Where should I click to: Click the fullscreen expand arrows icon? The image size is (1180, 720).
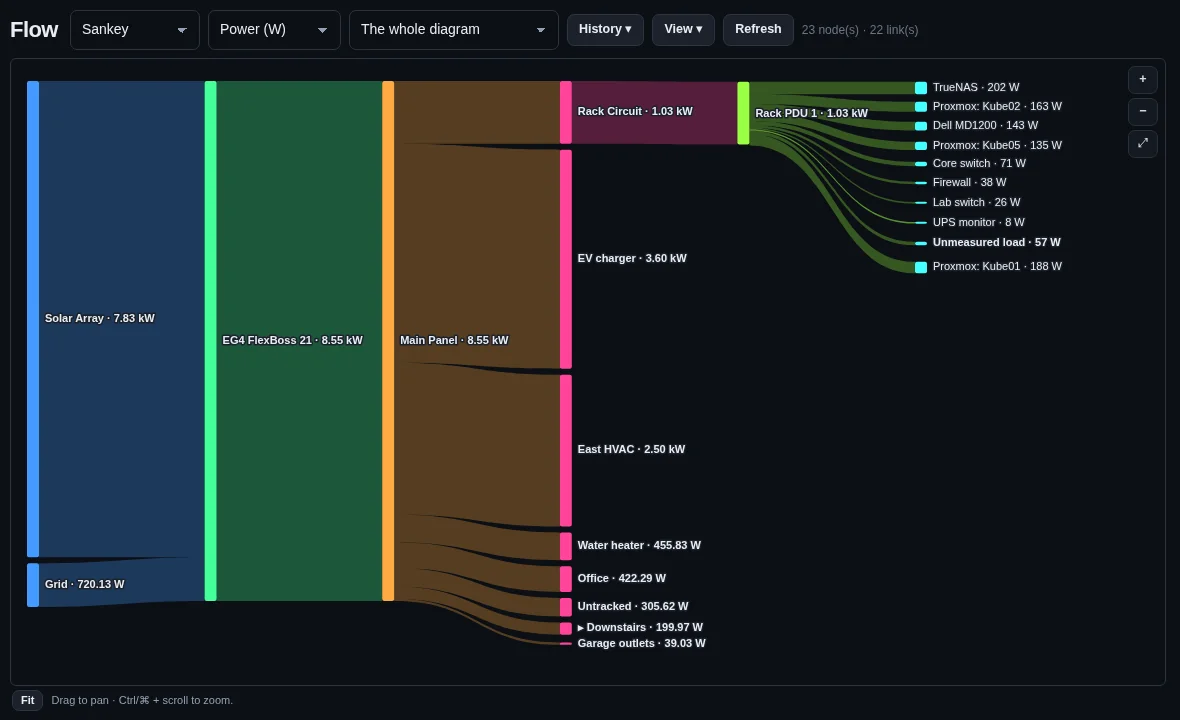(x=1142, y=143)
